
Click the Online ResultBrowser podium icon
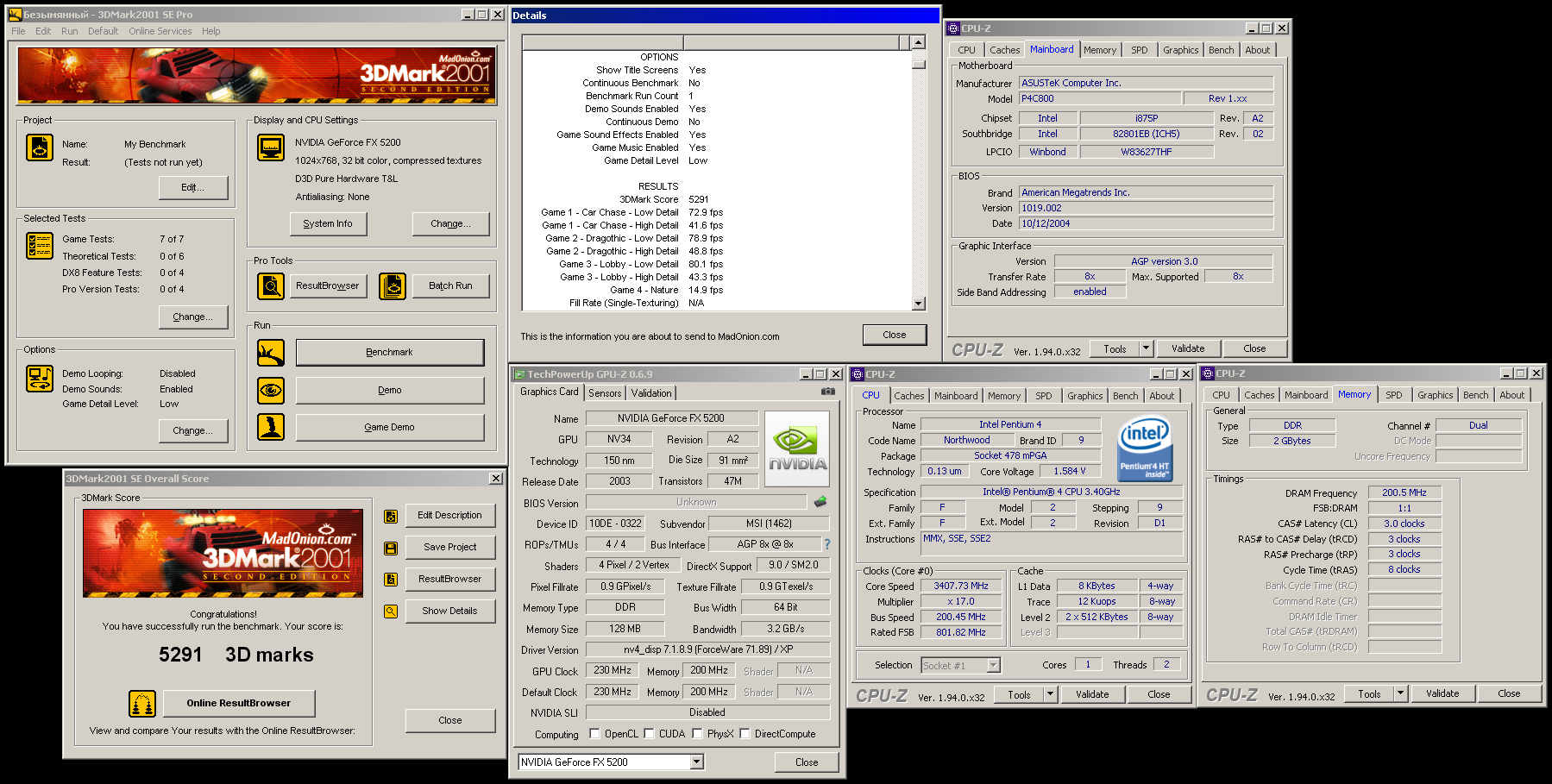(x=142, y=704)
